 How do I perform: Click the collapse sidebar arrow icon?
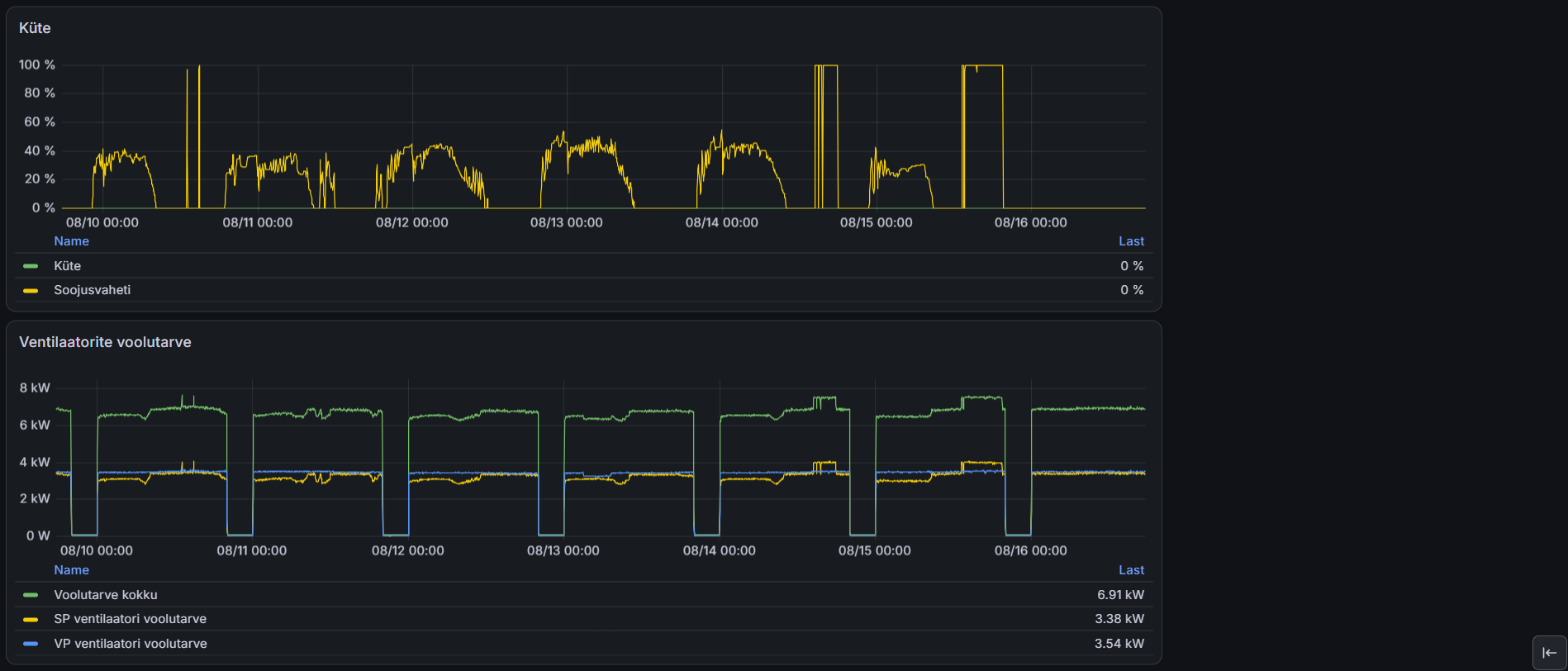(x=1549, y=653)
